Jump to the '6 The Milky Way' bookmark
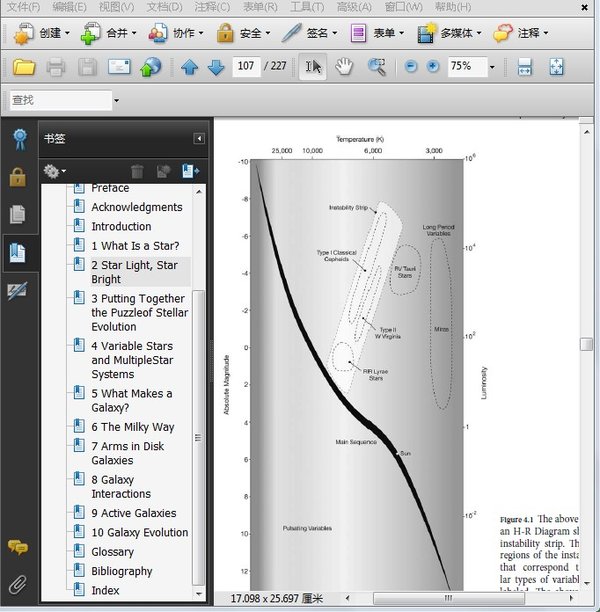This screenshot has height=612, width=600. click(x=133, y=427)
